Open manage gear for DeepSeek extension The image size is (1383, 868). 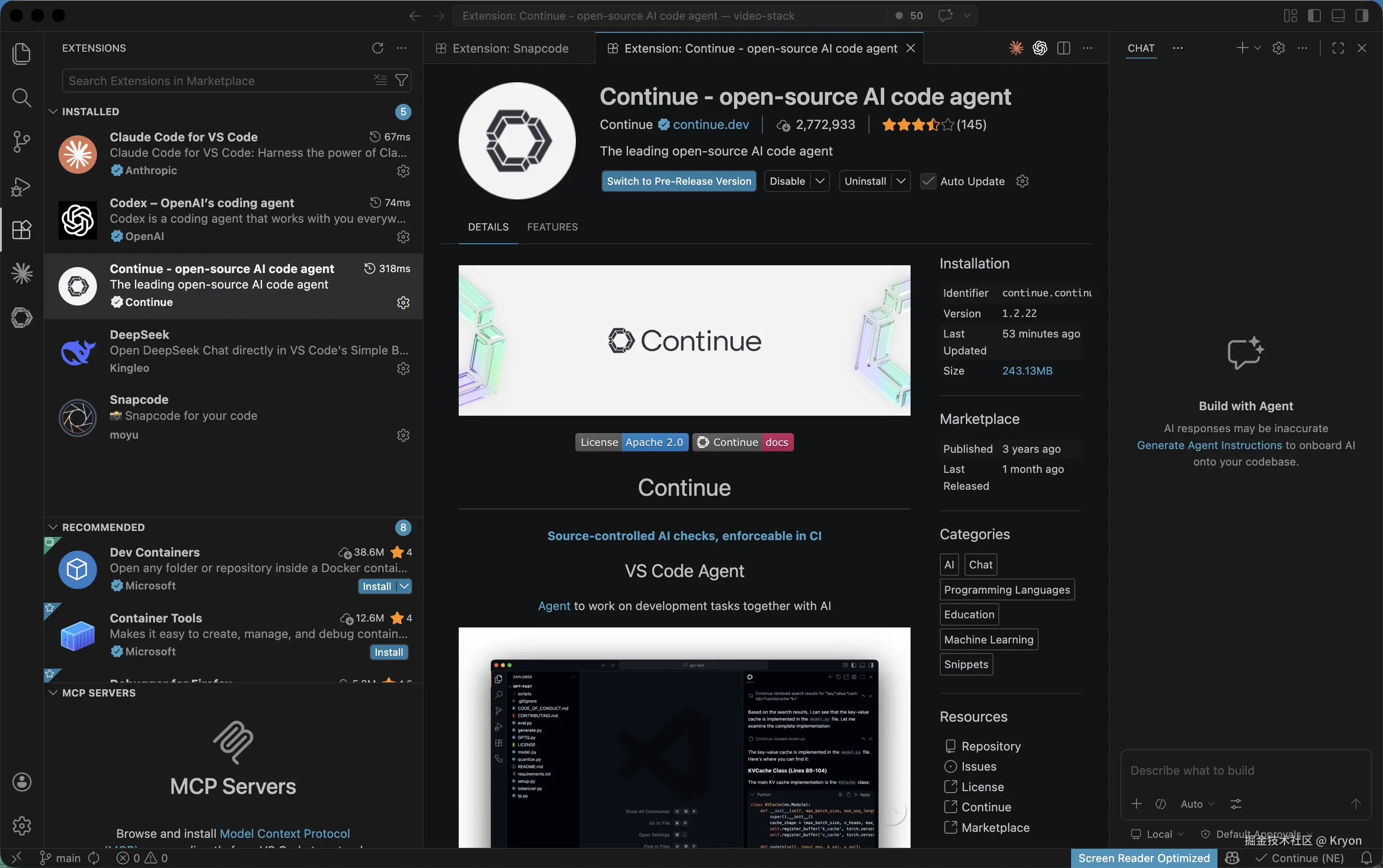tap(403, 369)
